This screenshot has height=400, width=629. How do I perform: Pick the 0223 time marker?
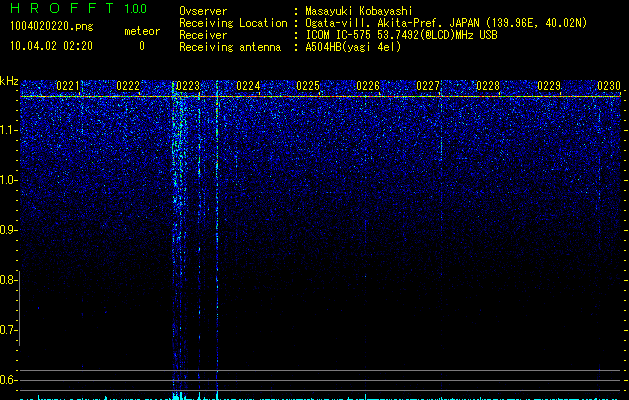(188, 86)
